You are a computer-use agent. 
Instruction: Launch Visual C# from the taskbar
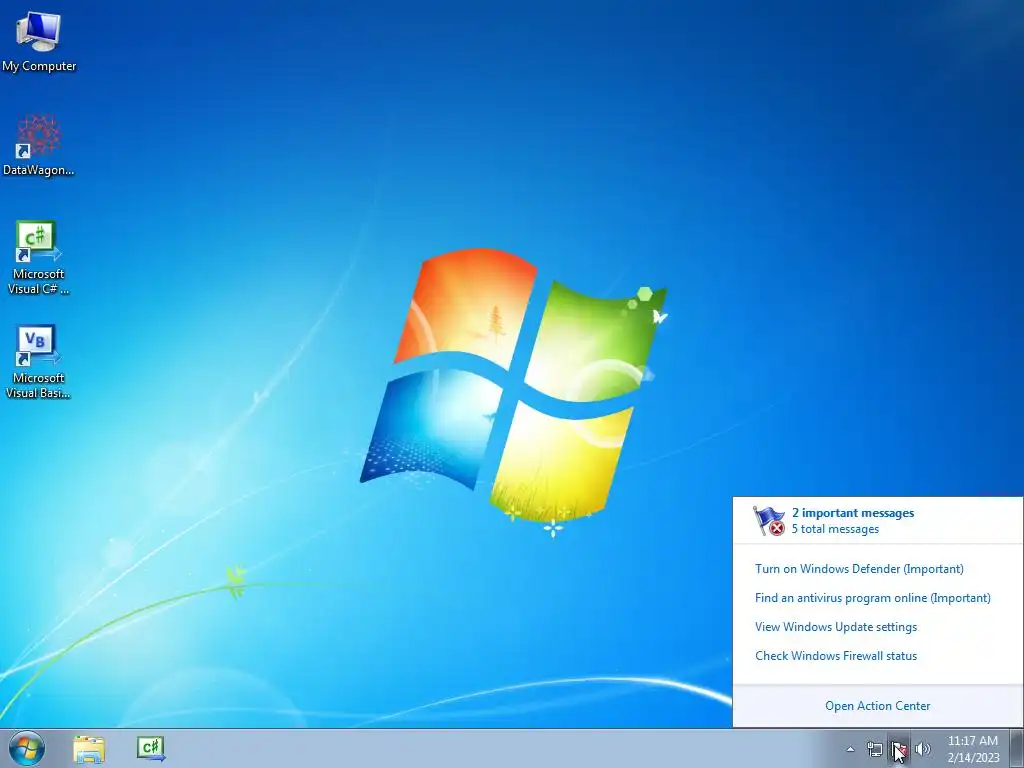(x=152, y=748)
